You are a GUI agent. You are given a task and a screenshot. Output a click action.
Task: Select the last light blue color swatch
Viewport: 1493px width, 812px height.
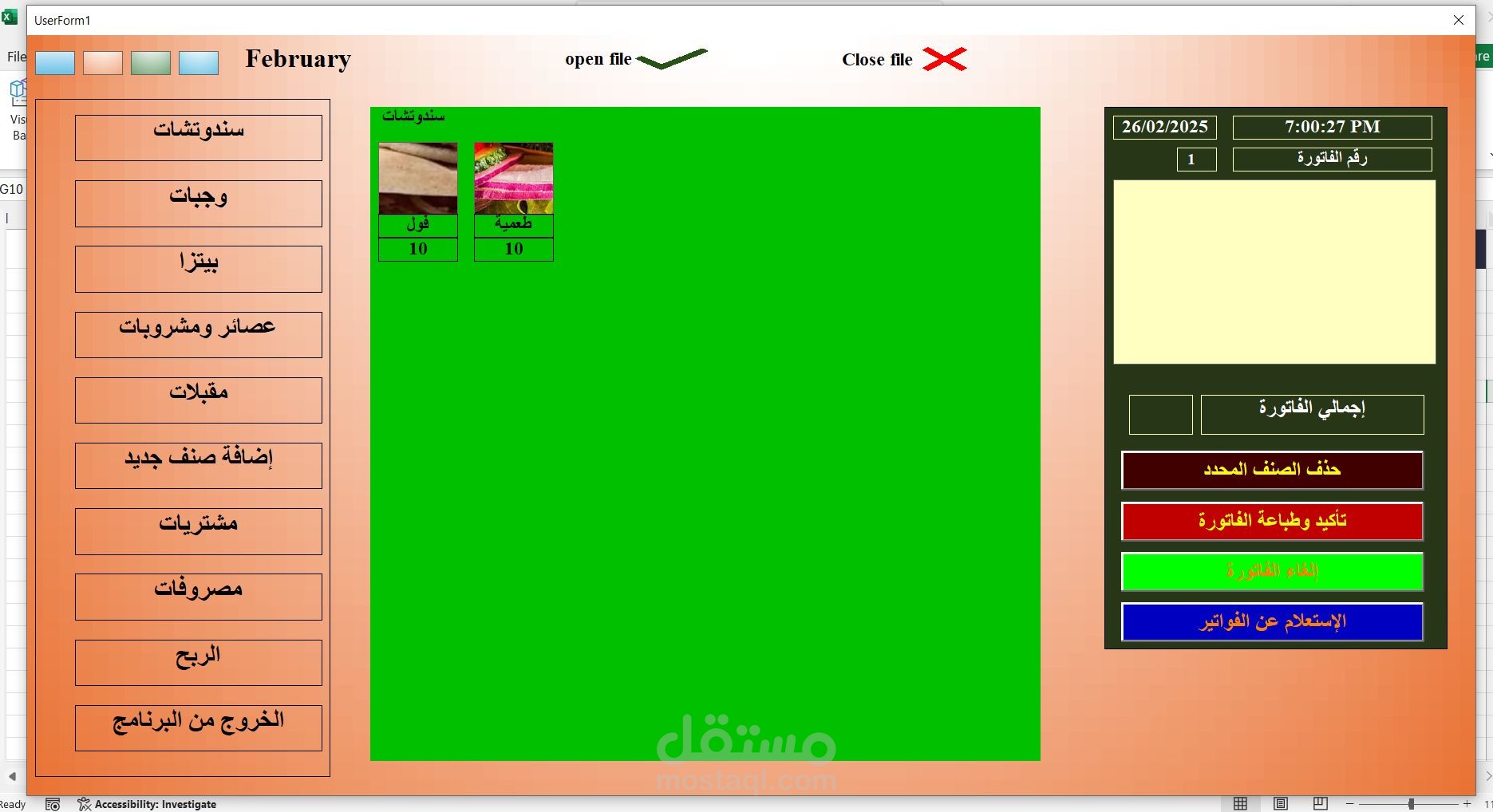[x=199, y=63]
